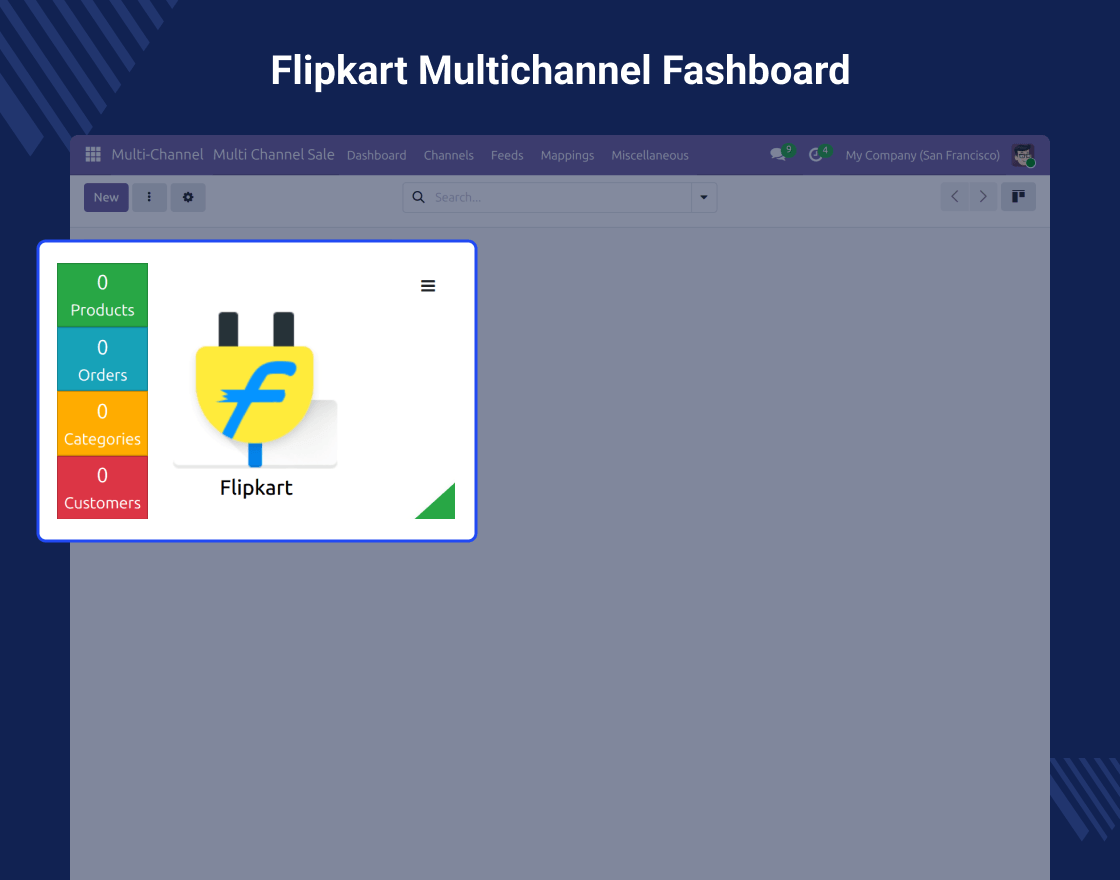The width and height of the screenshot is (1120, 880).
Task: Click the search magnifier icon
Action: pyautogui.click(x=419, y=197)
